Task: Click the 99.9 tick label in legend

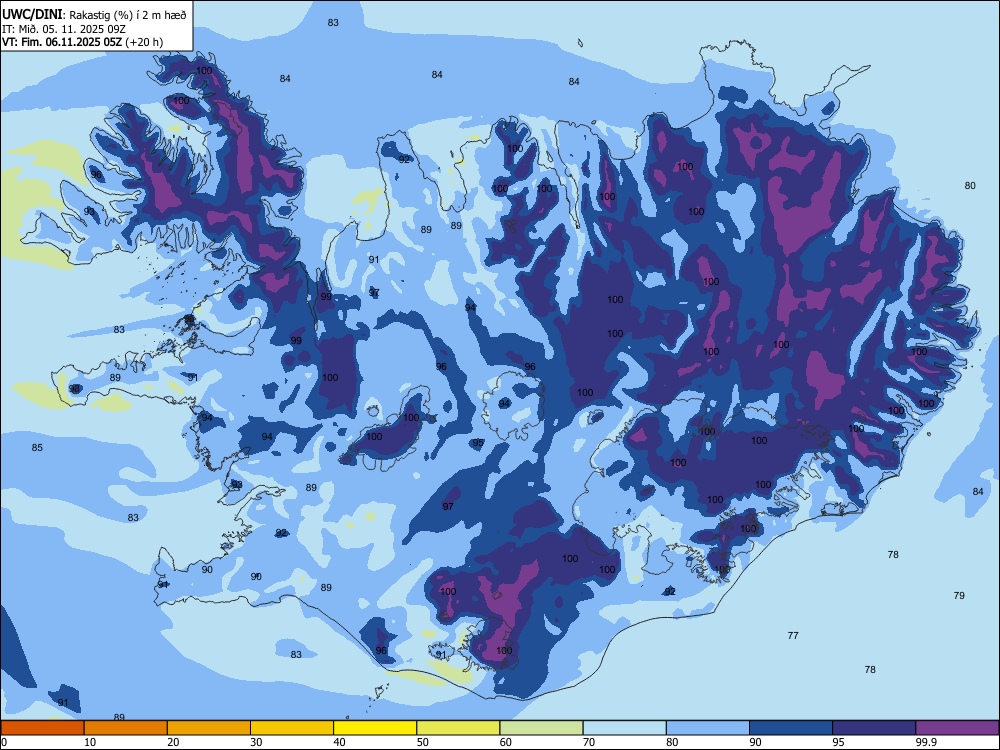Action: tap(925, 742)
